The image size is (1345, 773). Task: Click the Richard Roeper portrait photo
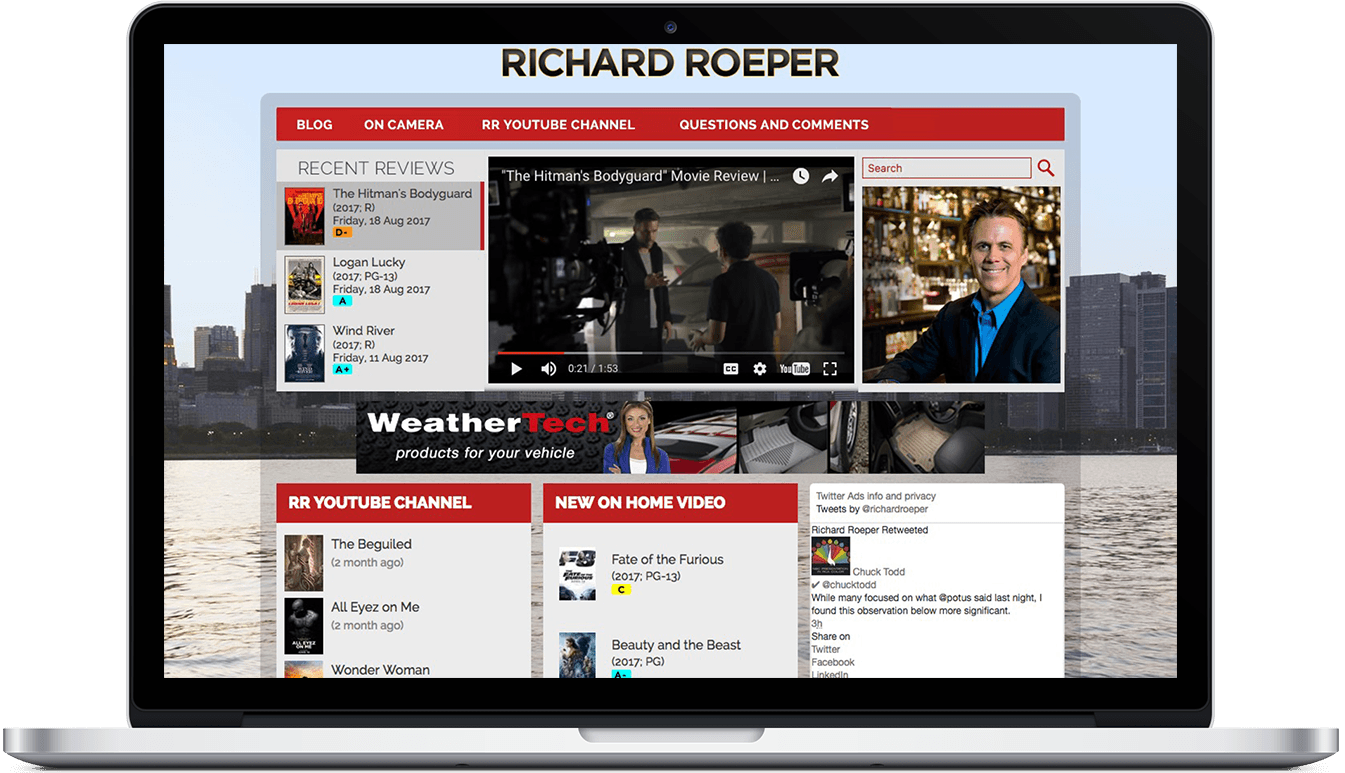(x=961, y=284)
